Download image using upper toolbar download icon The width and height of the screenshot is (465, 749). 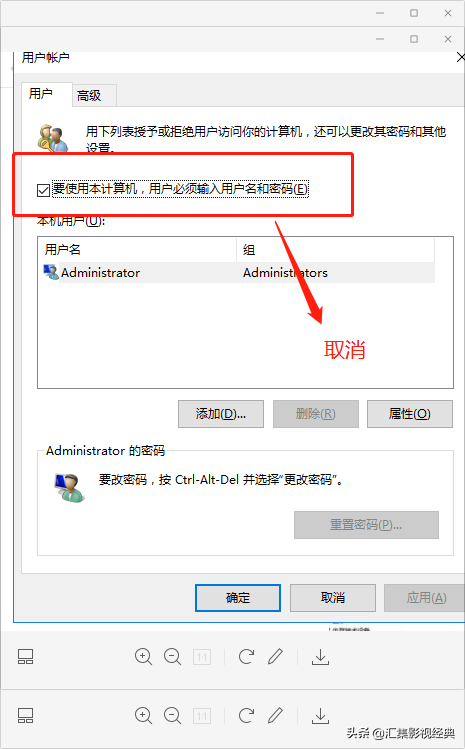pyautogui.click(x=321, y=657)
